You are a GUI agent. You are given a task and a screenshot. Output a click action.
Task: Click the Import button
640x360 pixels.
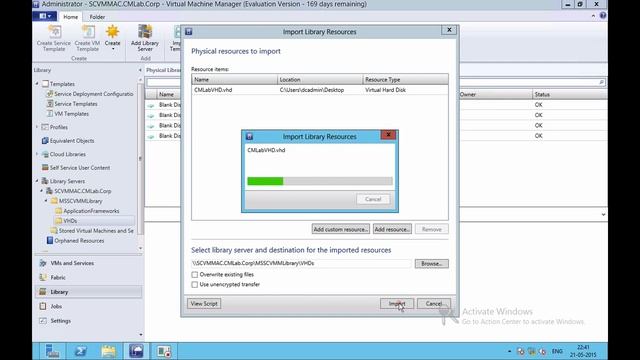click(397, 304)
